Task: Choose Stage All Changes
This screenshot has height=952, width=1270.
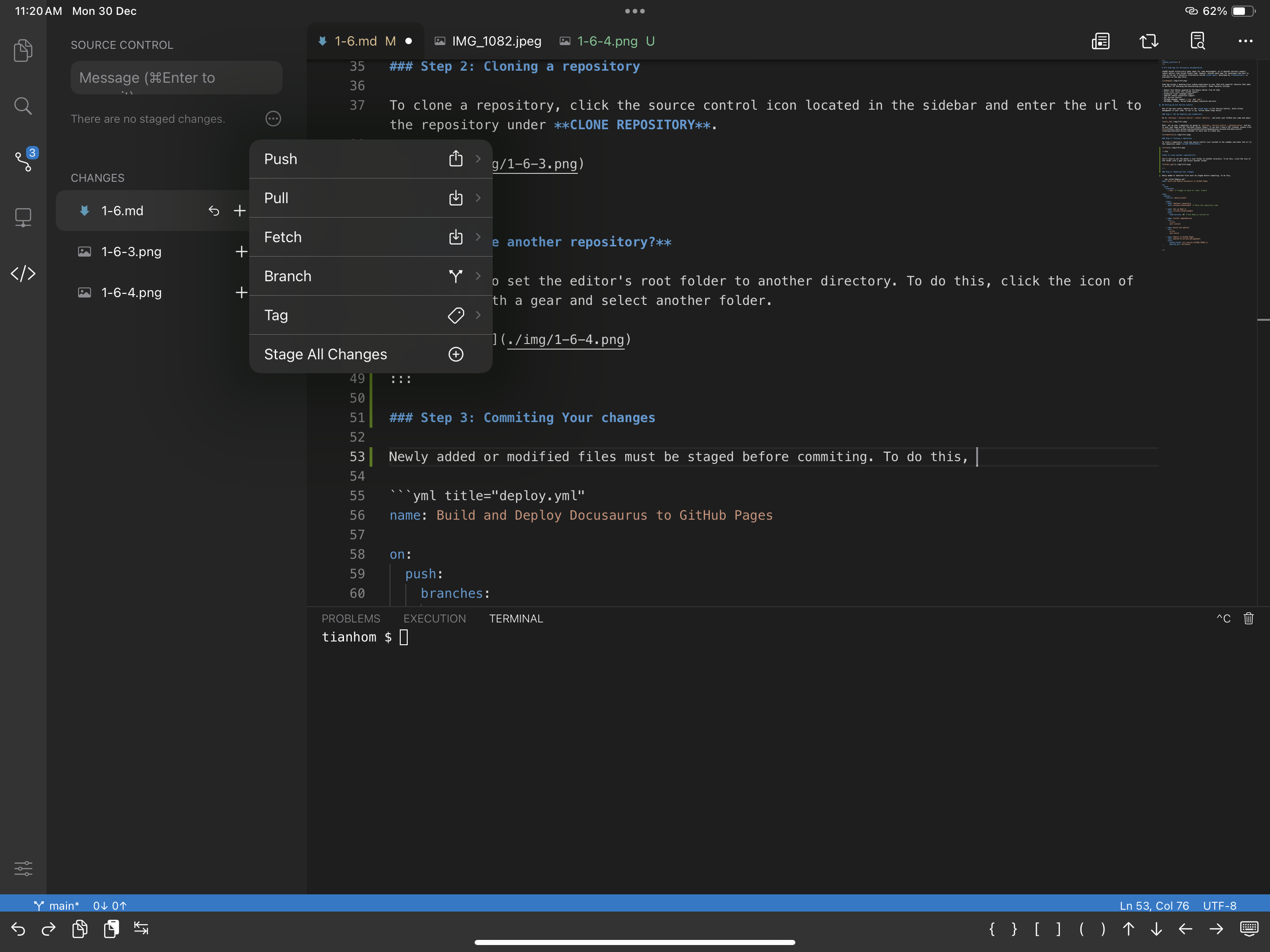Action: coord(371,354)
